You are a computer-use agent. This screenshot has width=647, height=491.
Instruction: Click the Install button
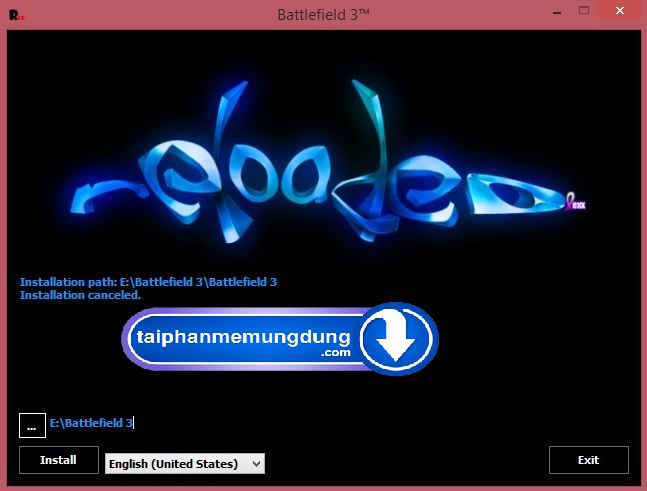click(x=59, y=460)
